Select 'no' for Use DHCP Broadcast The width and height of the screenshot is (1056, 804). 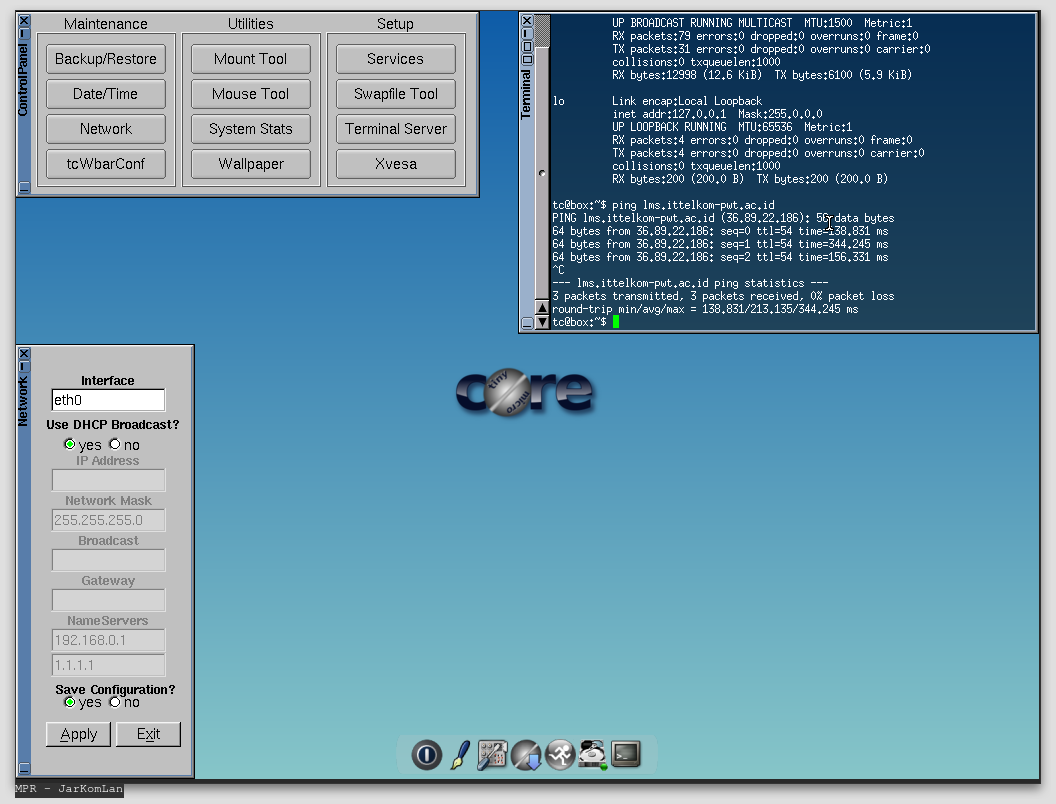pyautogui.click(x=115, y=444)
